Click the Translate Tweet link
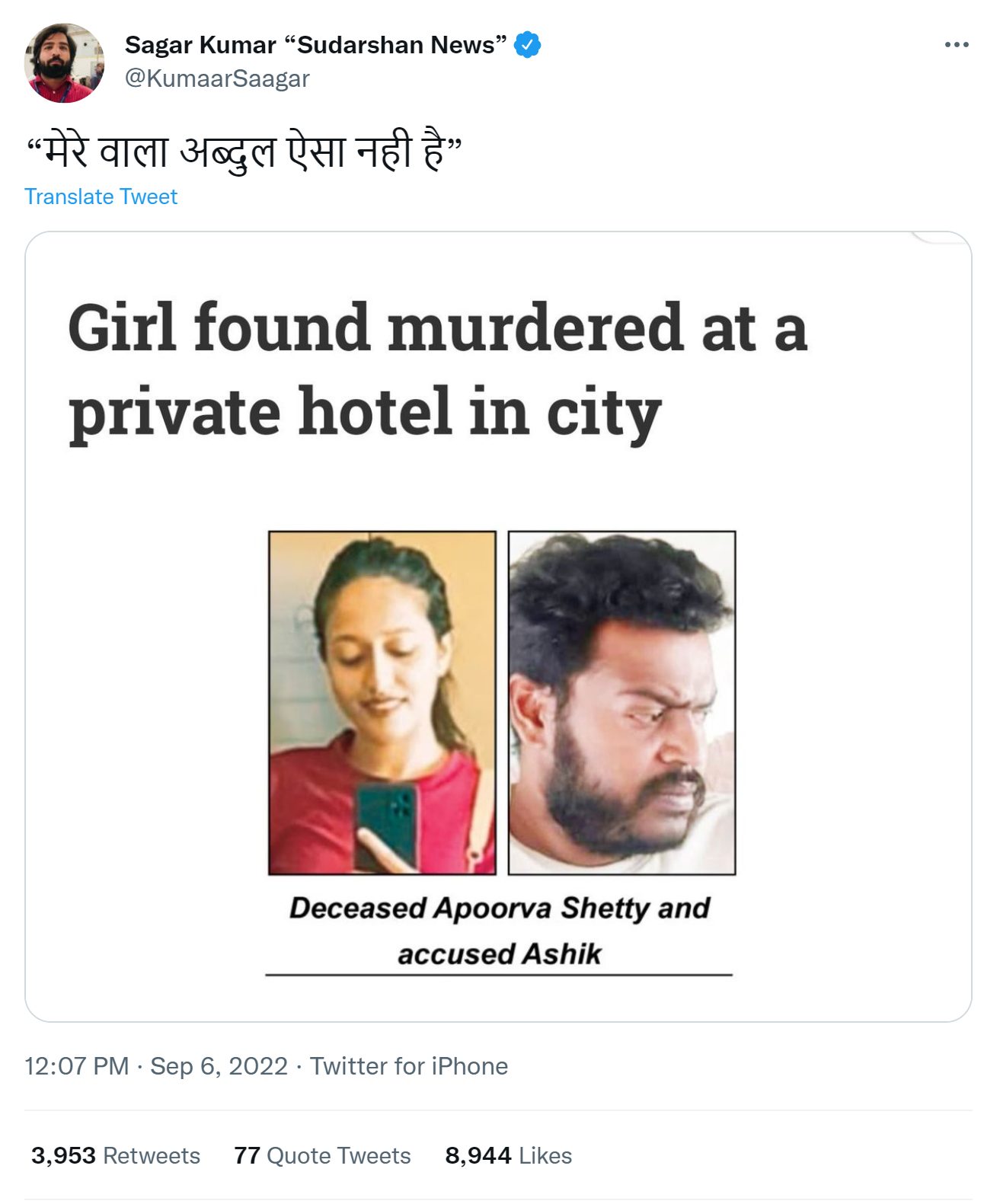Viewport: 1000px width, 1204px height. (101, 196)
